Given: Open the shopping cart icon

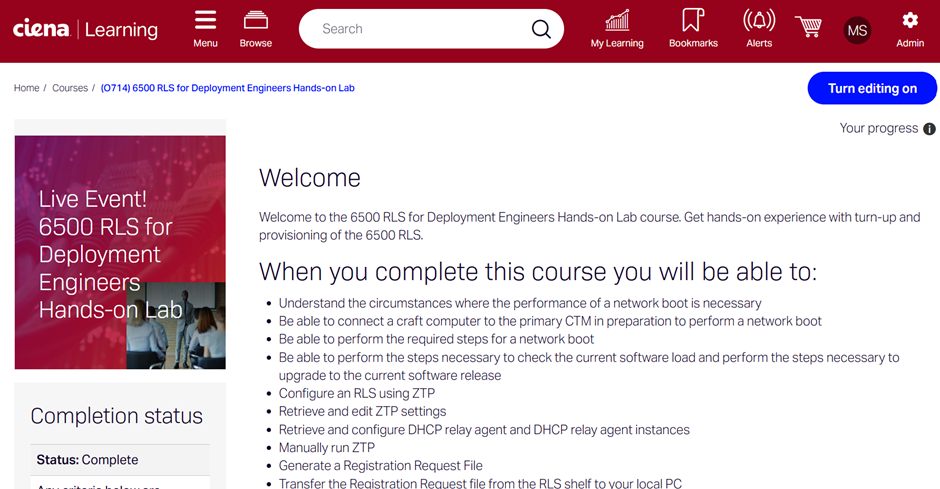Looking at the screenshot, I should 808,26.
